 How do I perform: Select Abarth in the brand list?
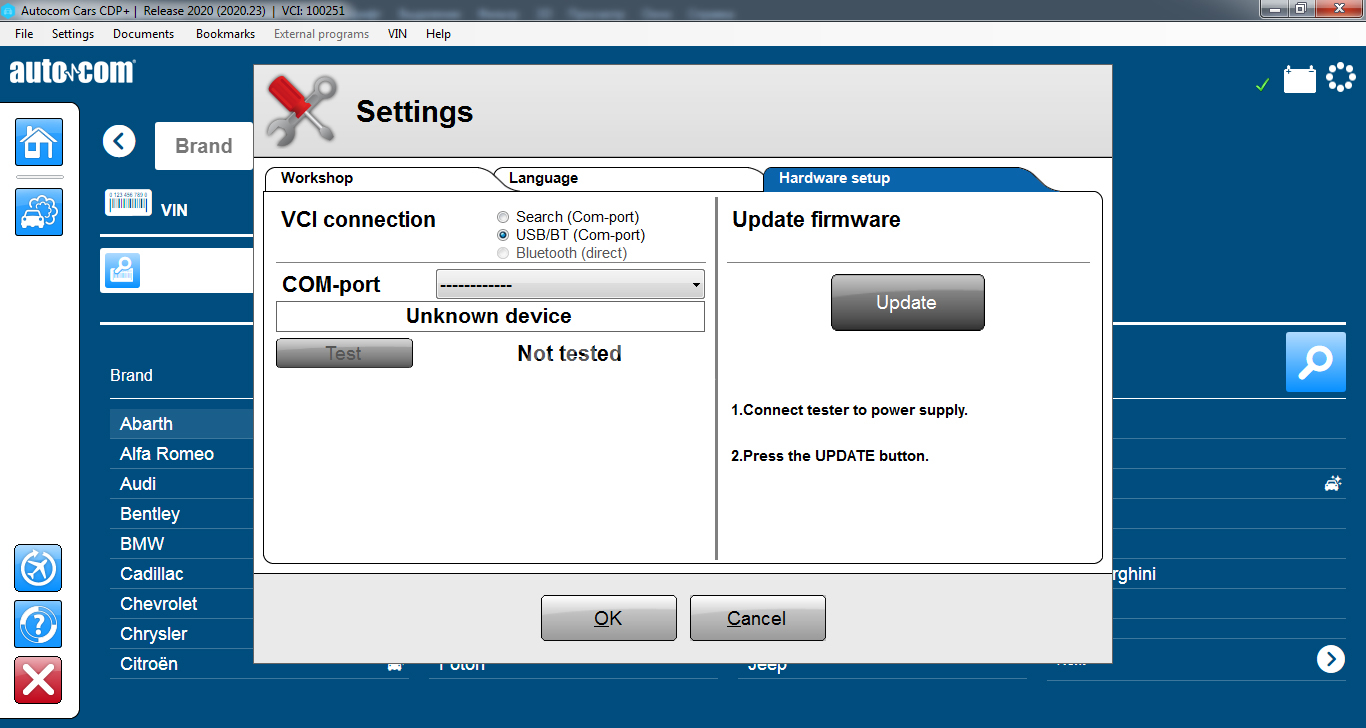[181, 424]
